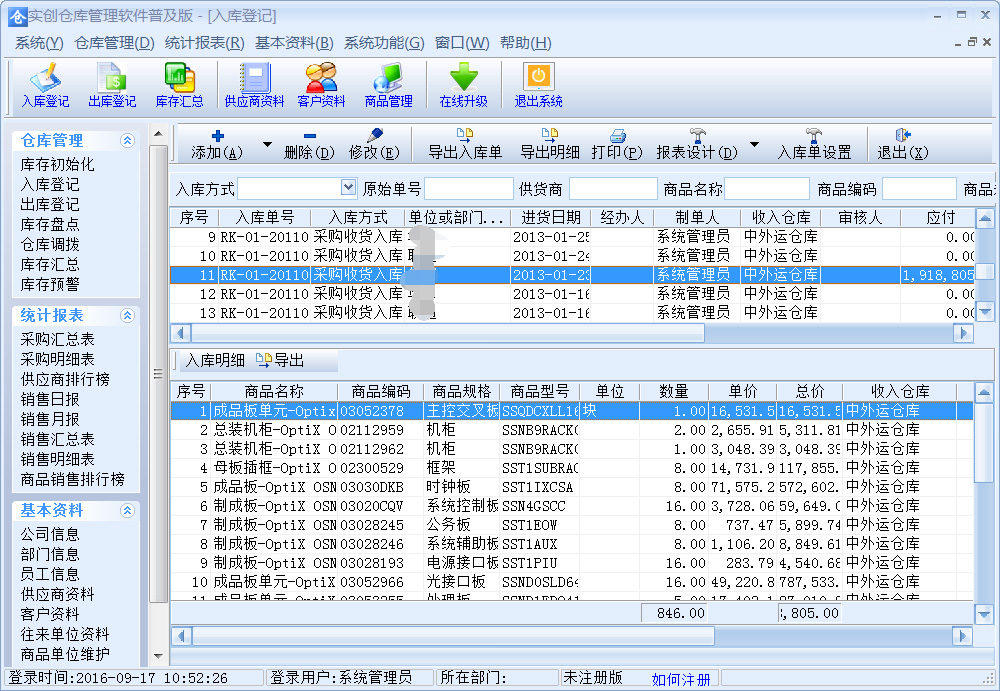Image resolution: width=1000 pixels, height=691 pixels.
Task: Select the receipt row dated 2013-01-25
Action: pyautogui.click(x=572, y=237)
